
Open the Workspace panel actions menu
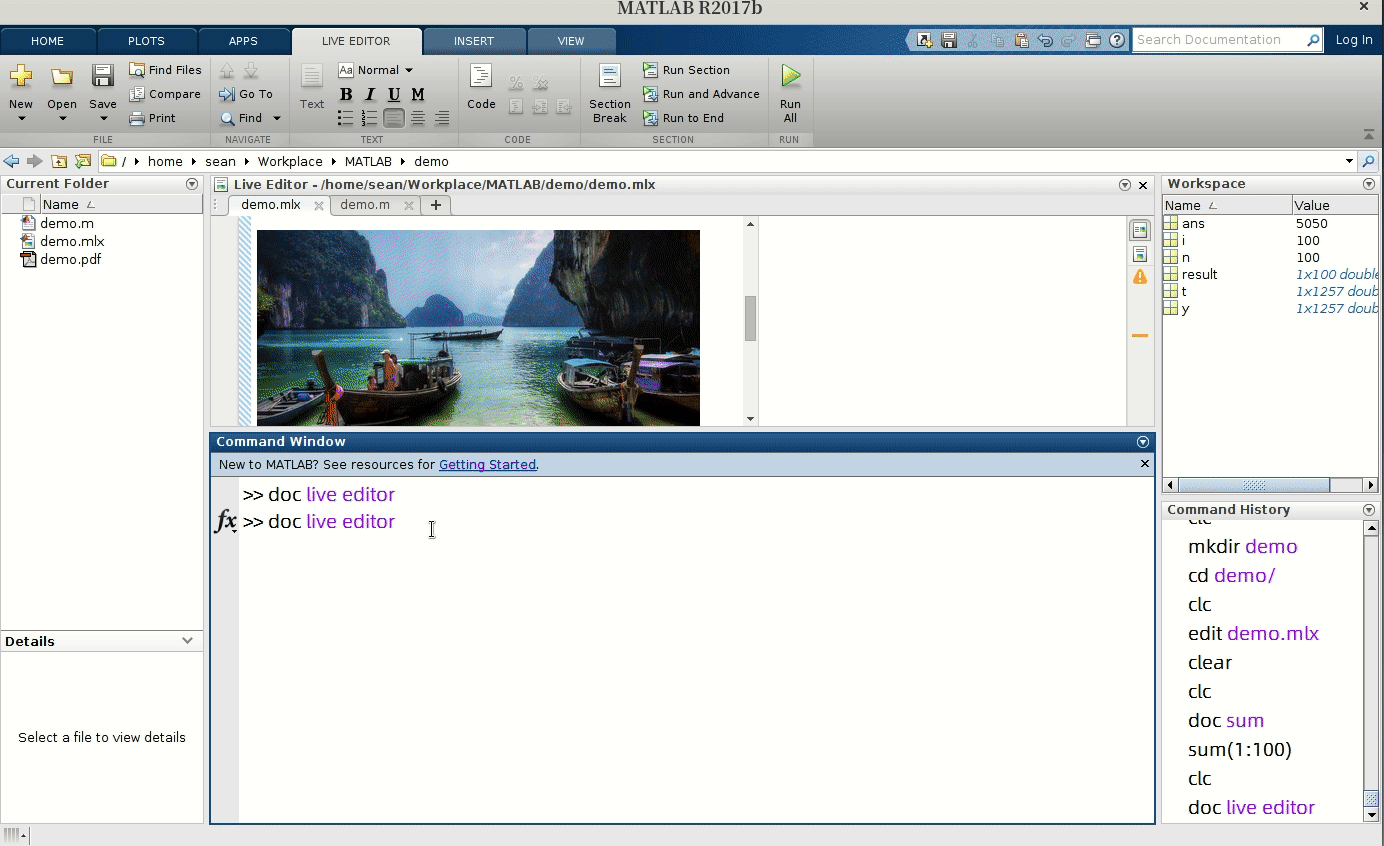coord(1369,184)
